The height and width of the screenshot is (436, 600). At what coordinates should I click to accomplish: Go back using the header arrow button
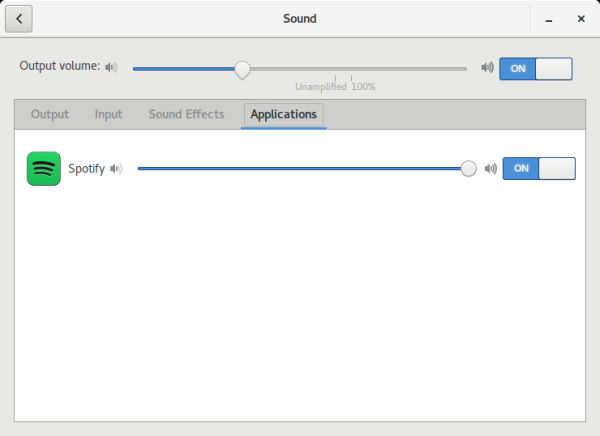pyautogui.click(x=21, y=18)
